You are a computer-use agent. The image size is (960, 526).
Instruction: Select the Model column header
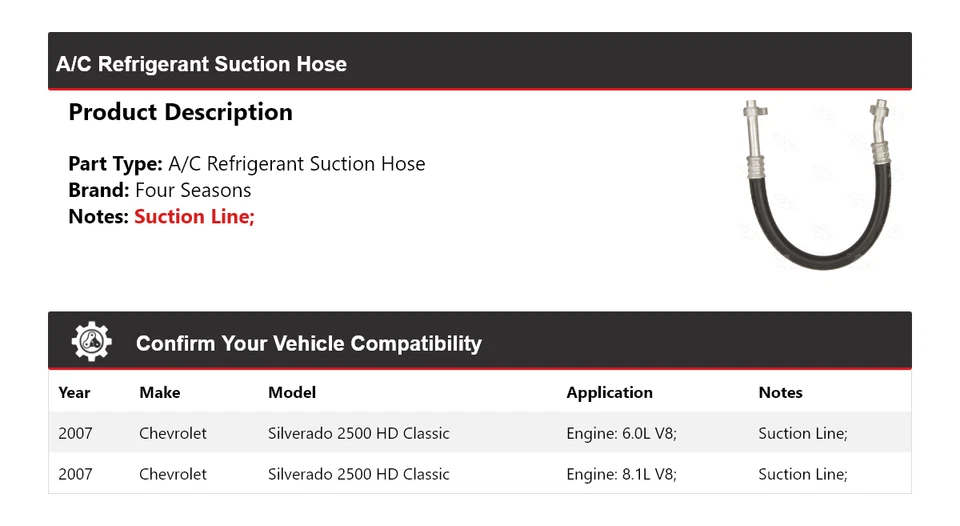pyautogui.click(x=292, y=393)
